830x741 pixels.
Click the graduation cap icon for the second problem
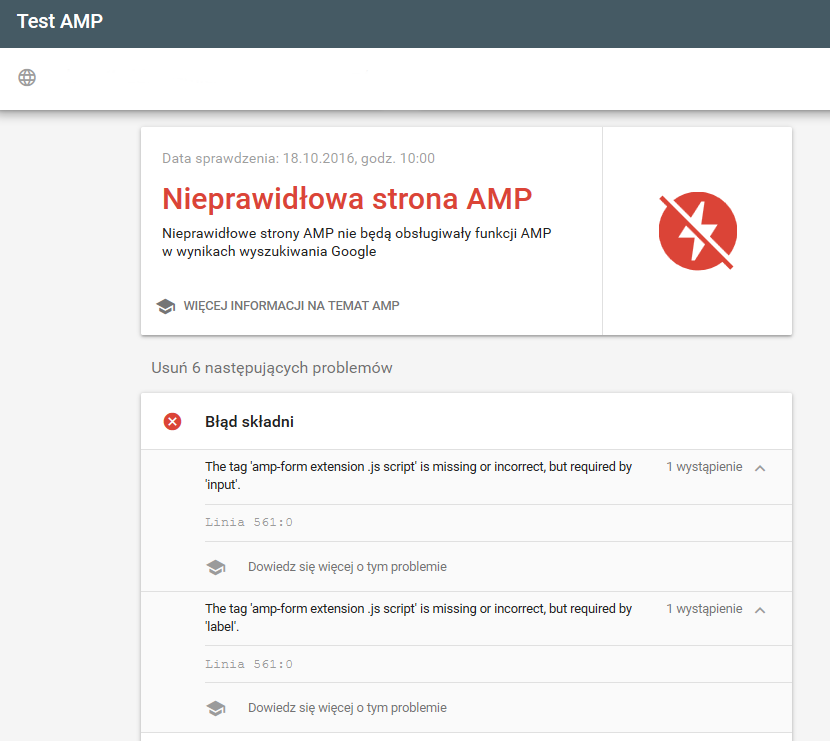[216, 707]
